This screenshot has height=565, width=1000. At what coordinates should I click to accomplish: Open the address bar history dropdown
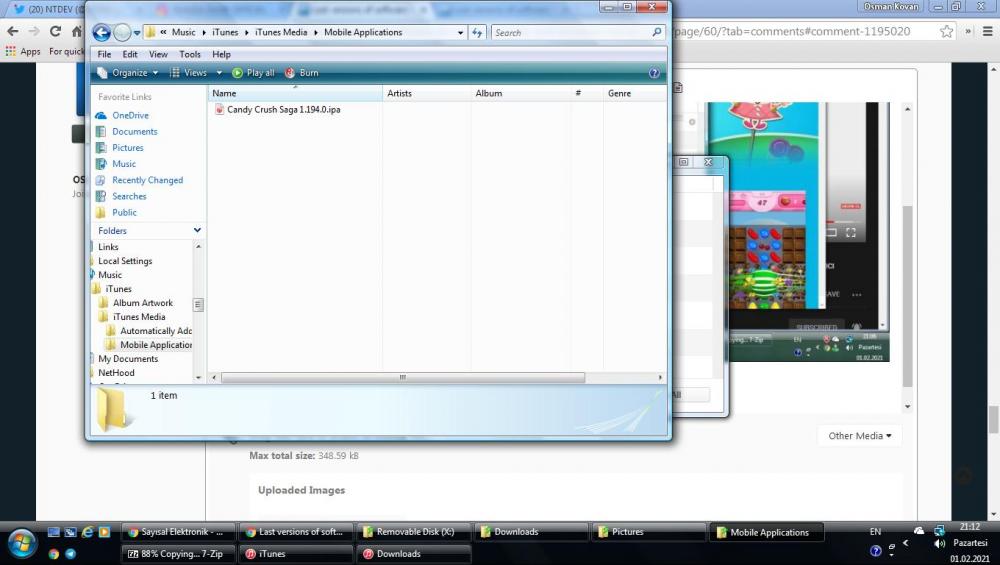tap(460, 33)
